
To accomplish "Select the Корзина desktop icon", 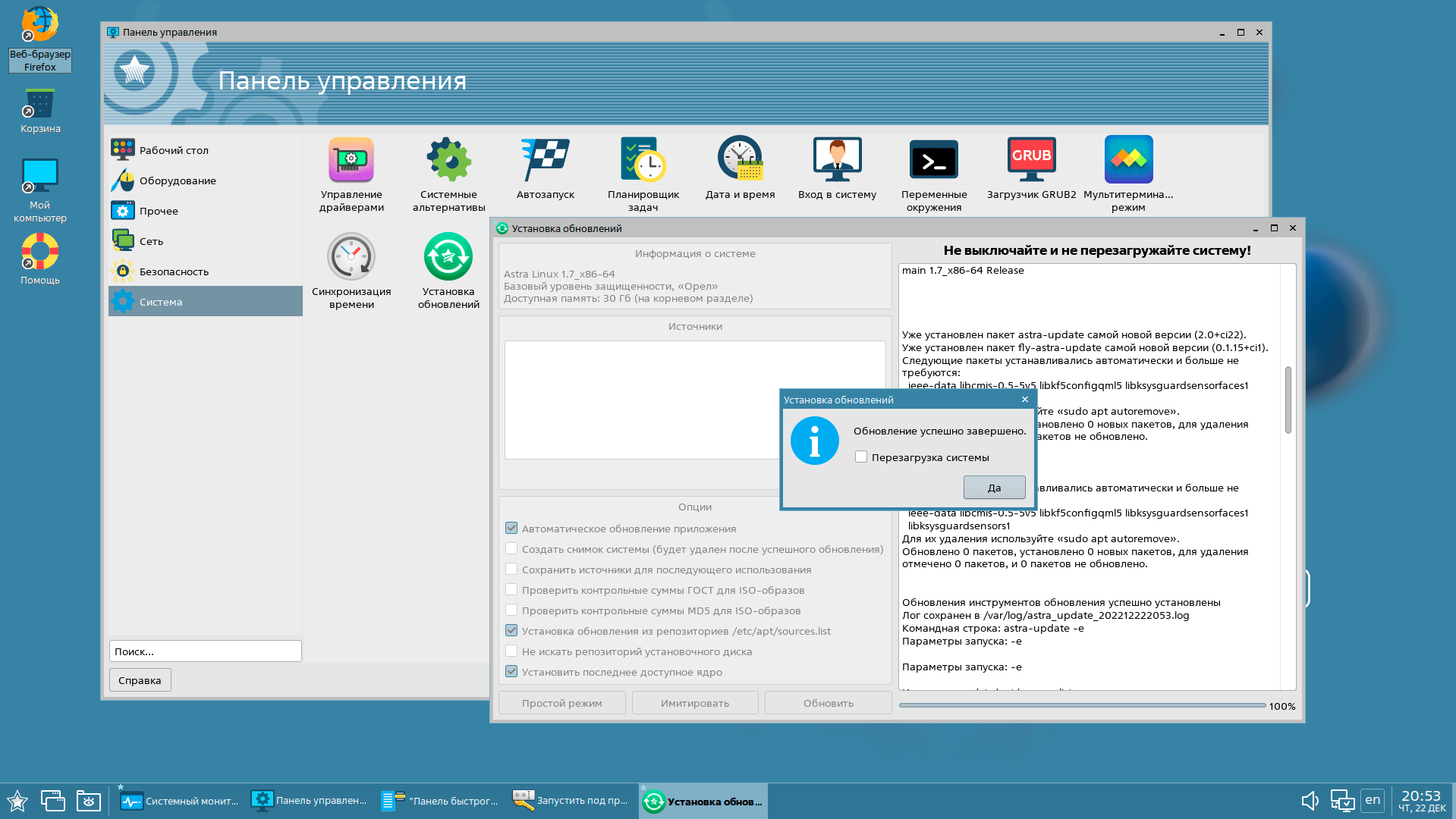I will coord(40,111).
